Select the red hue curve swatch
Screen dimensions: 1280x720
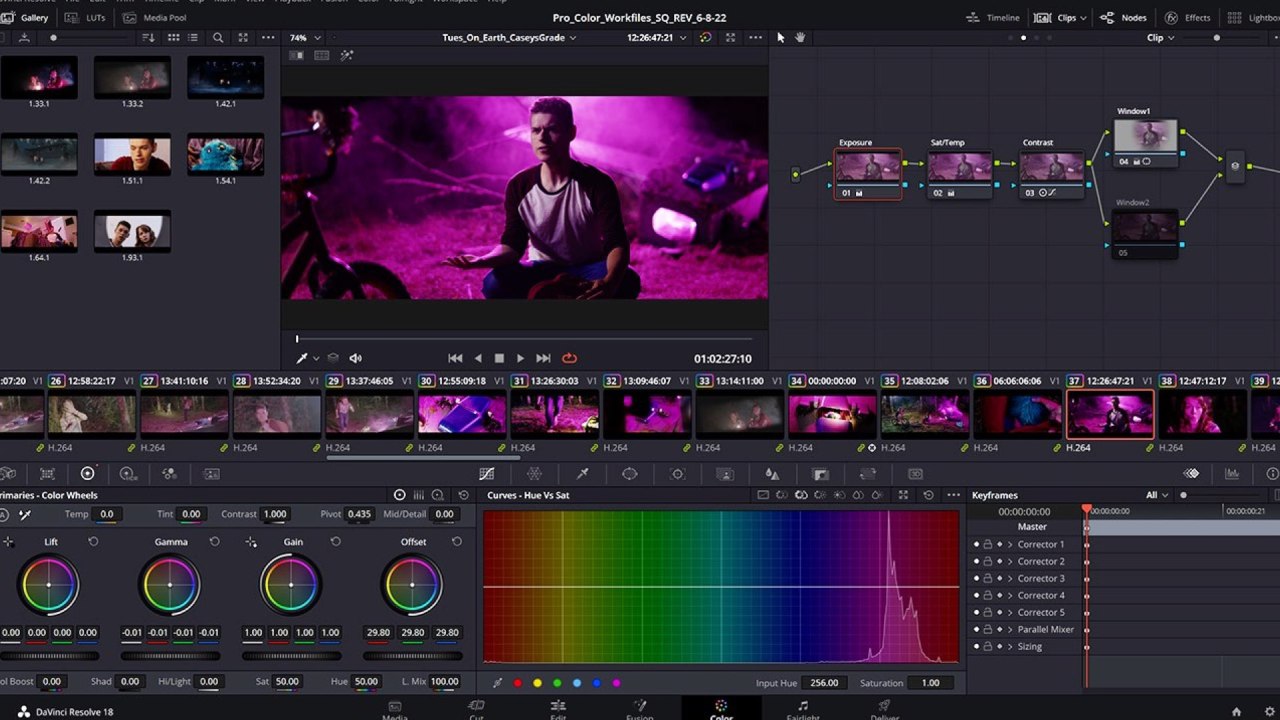pos(517,683)
